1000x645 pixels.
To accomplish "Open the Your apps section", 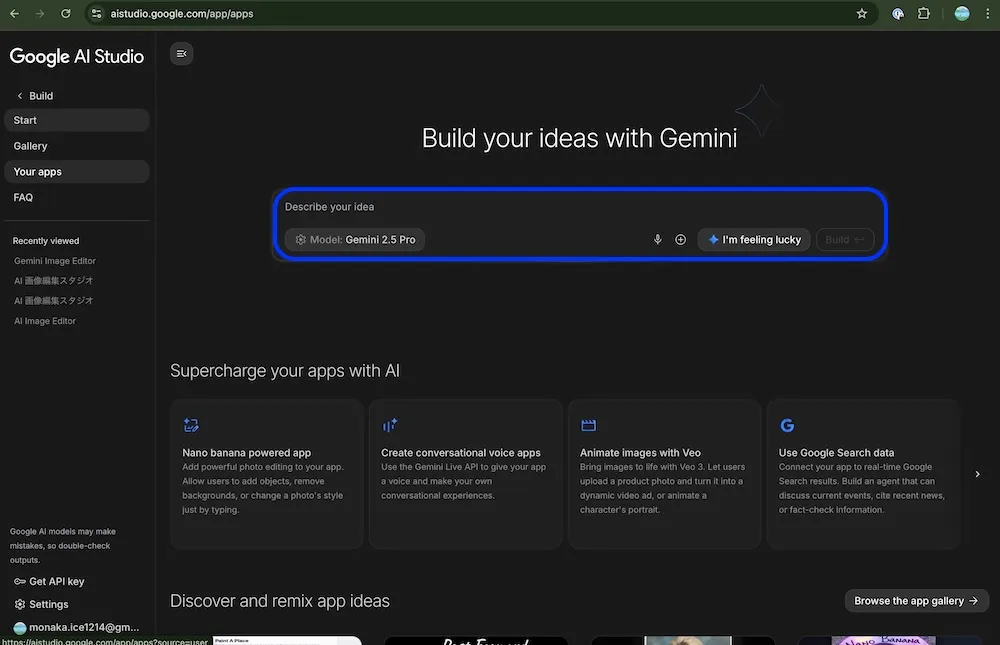I will pyautogui.click(x=38, y=172).
